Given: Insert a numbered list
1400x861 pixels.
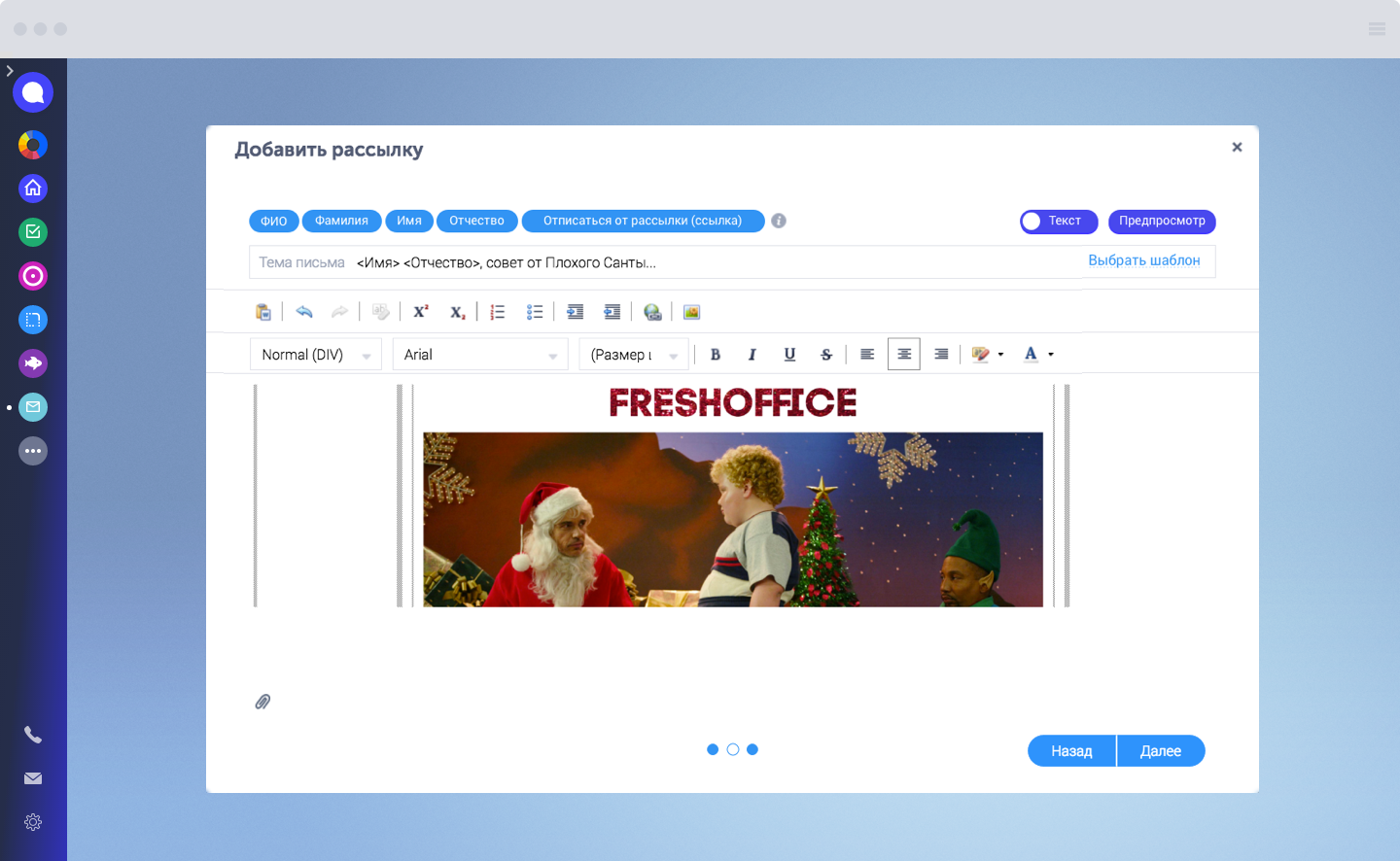Looking at the screenshot, I should click(498, 312).
